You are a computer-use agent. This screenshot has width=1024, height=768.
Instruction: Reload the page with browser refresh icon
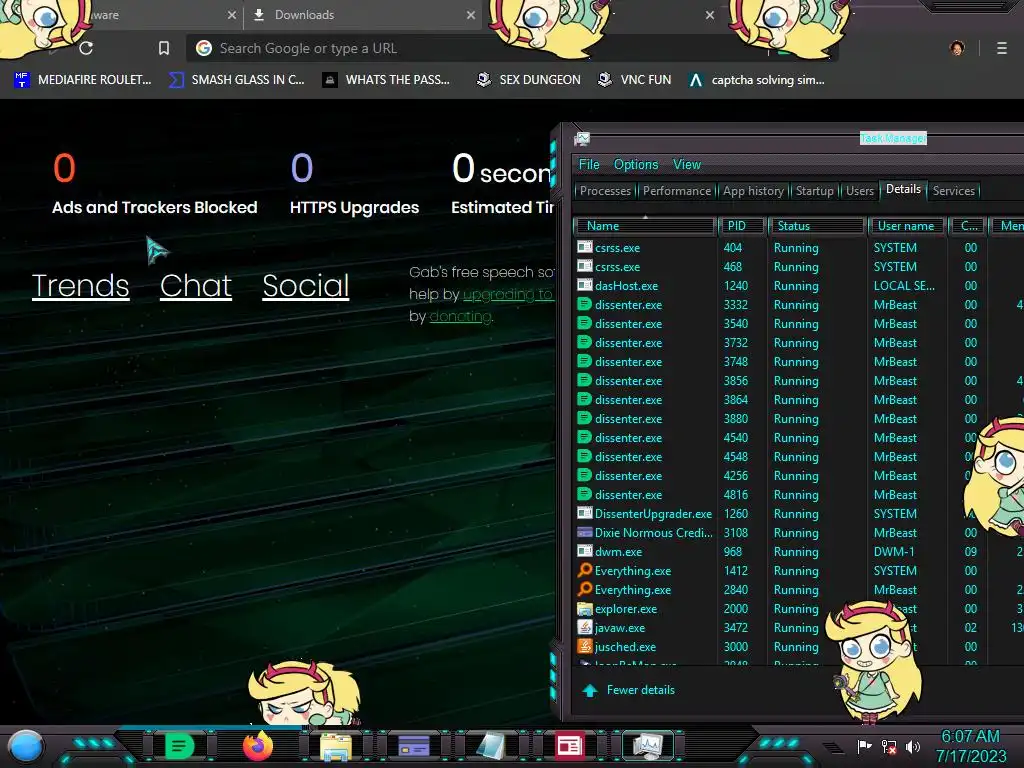[x=86, y=48]
